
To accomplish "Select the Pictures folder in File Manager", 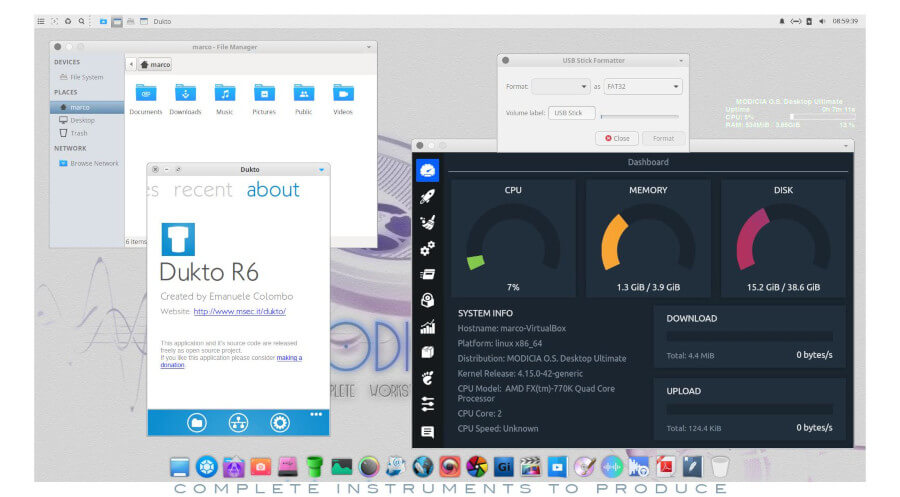I will point(264,99).
